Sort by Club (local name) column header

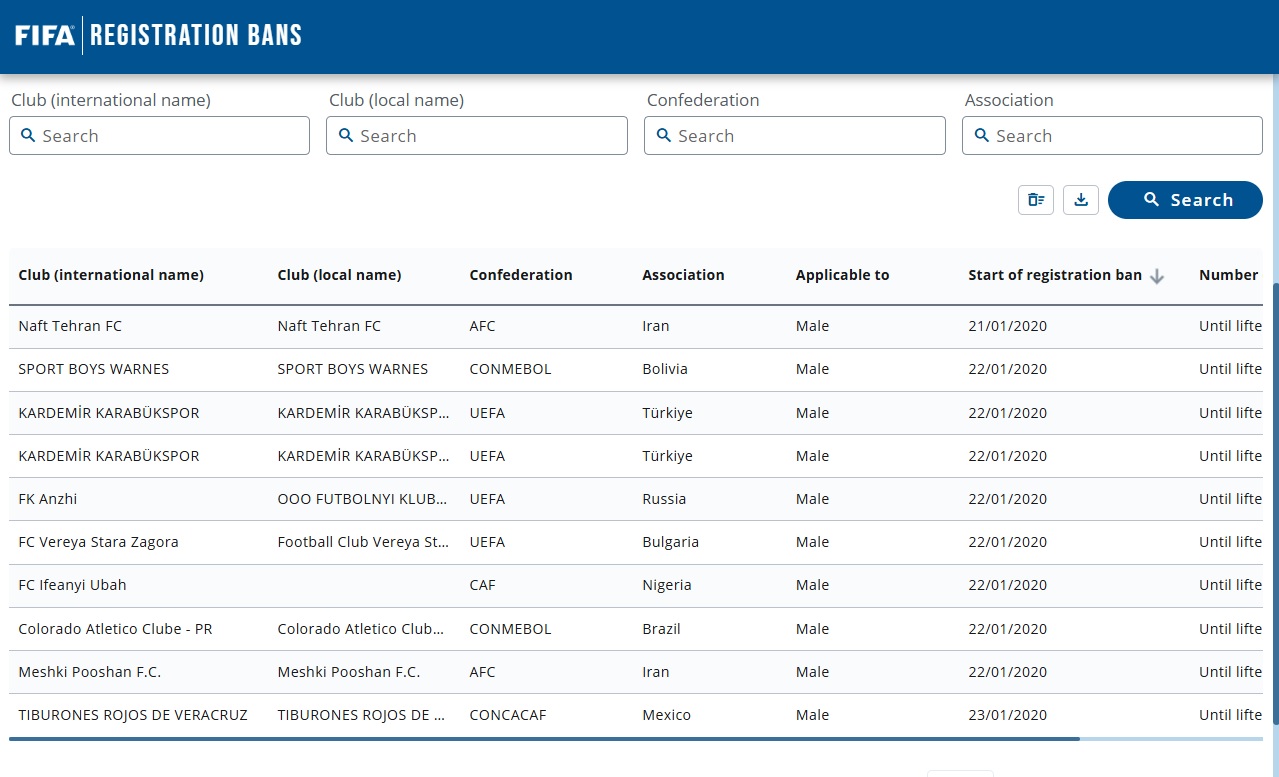(339, 275)
